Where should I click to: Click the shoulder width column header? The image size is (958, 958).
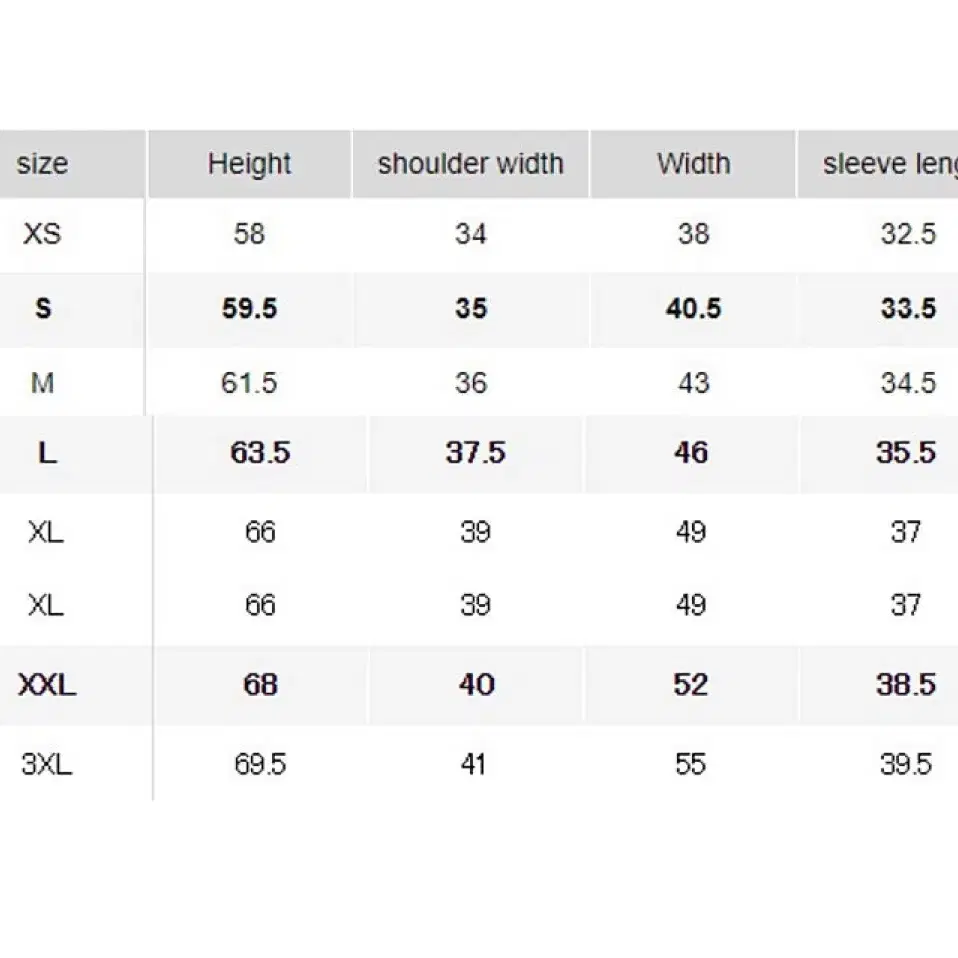click(470, 164)
